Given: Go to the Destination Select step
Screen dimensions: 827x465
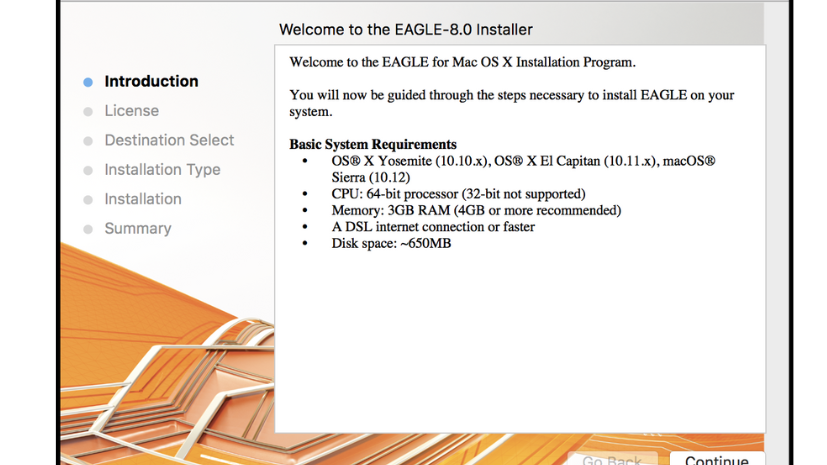Looking at the screenshot, I should point(169,140).
